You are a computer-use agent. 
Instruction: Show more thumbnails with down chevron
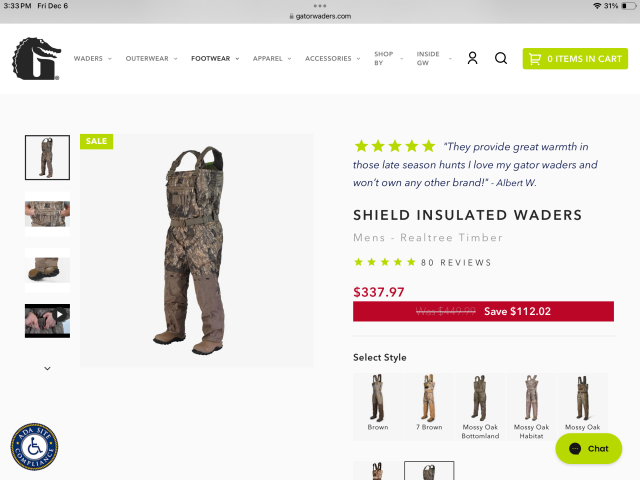[x=47, y=368]
